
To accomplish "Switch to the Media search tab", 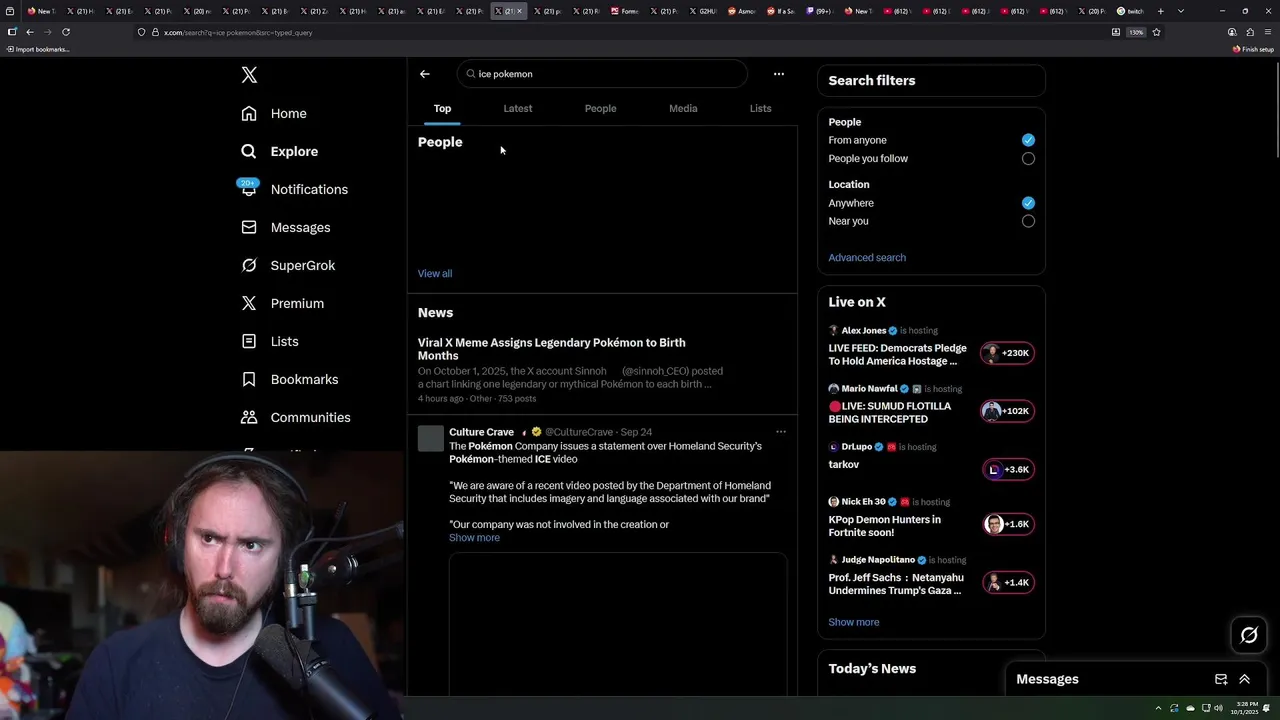I will coord(683,108).
